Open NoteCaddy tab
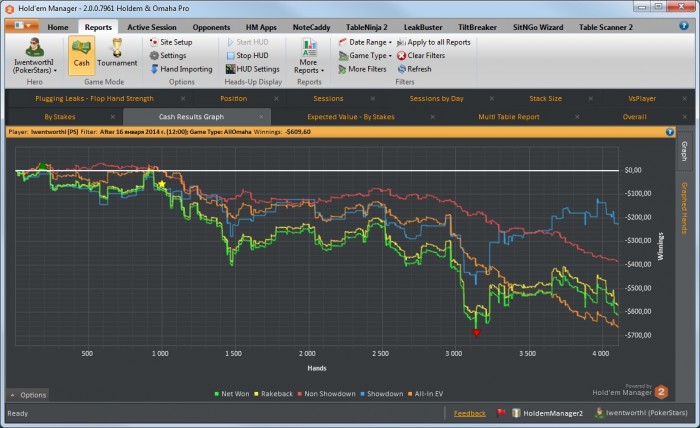 click(311, 27)
